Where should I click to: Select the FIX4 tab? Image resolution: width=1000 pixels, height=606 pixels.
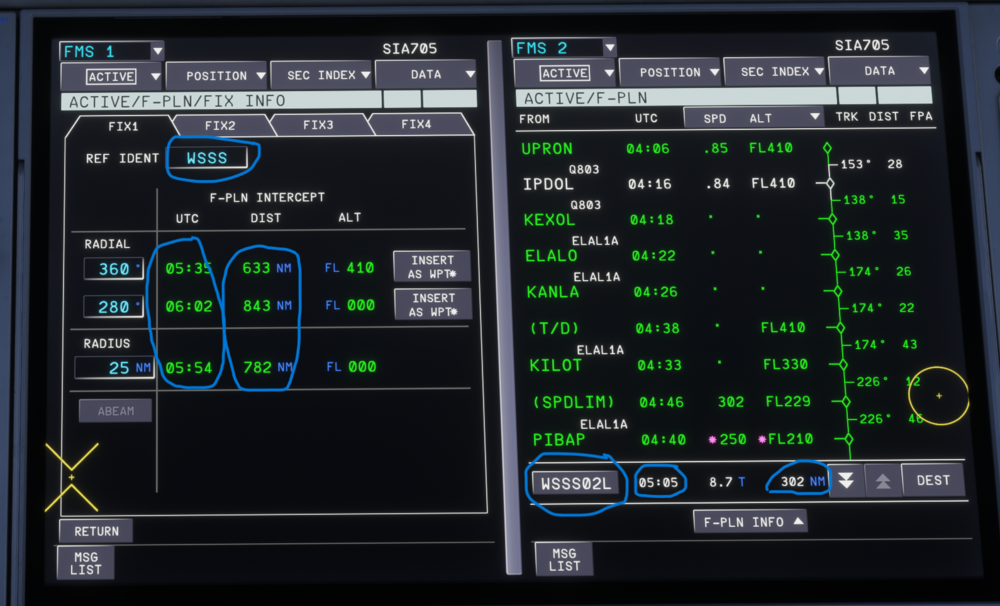pos(416,126)
